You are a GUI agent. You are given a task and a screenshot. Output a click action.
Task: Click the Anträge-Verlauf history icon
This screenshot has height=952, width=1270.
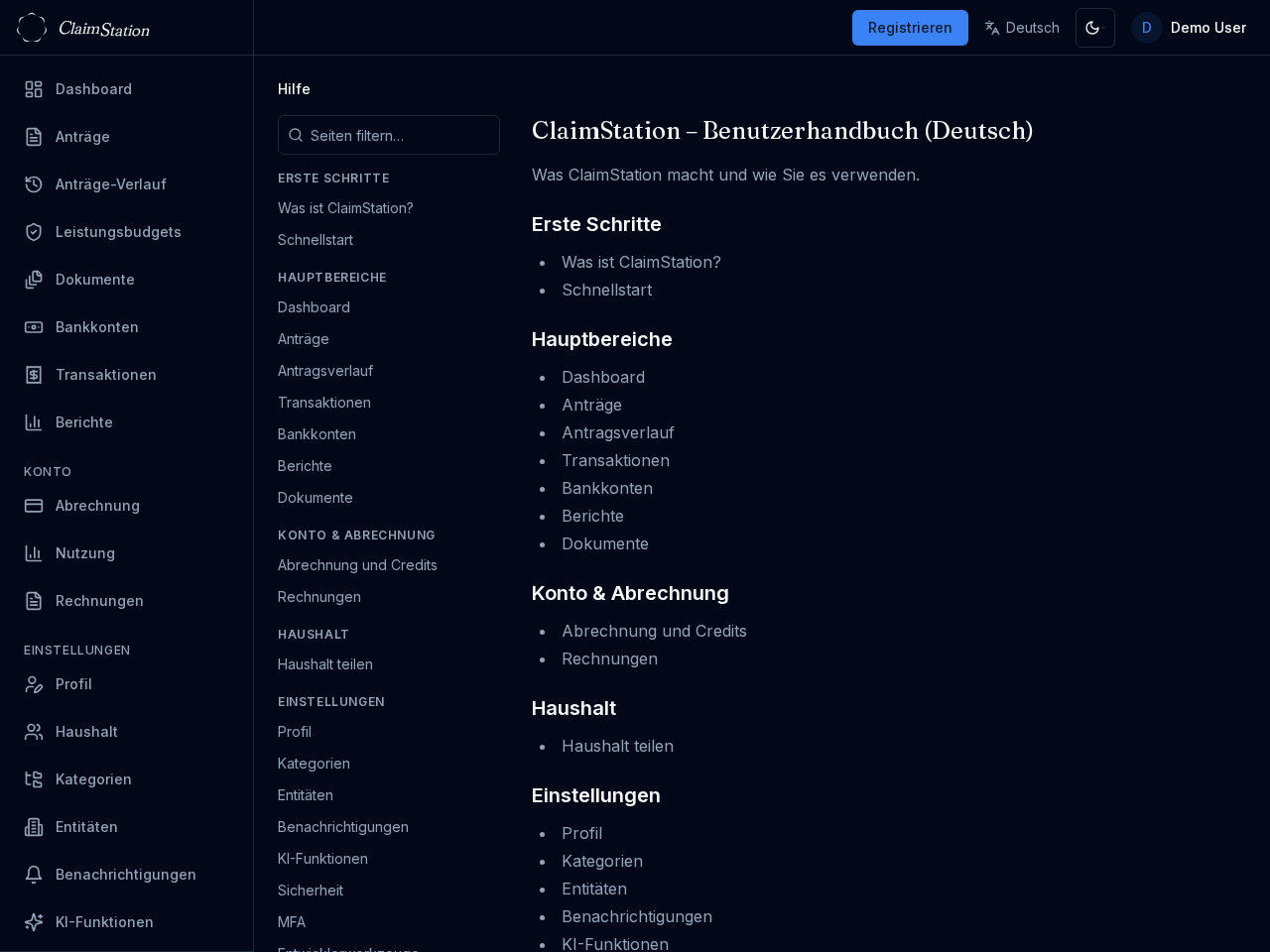[34, 184]
